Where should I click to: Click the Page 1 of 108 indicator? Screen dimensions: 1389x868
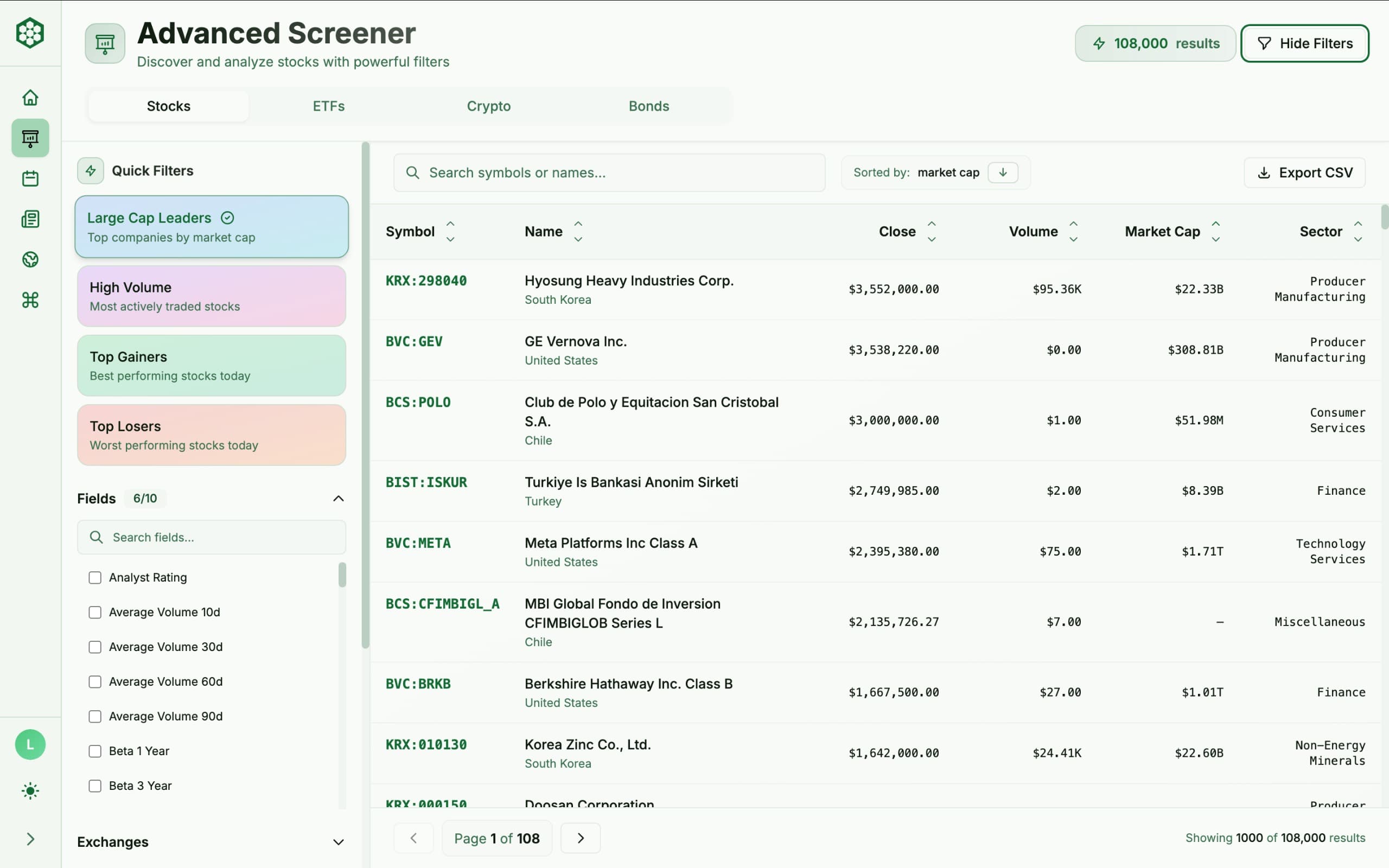point(496,839)
